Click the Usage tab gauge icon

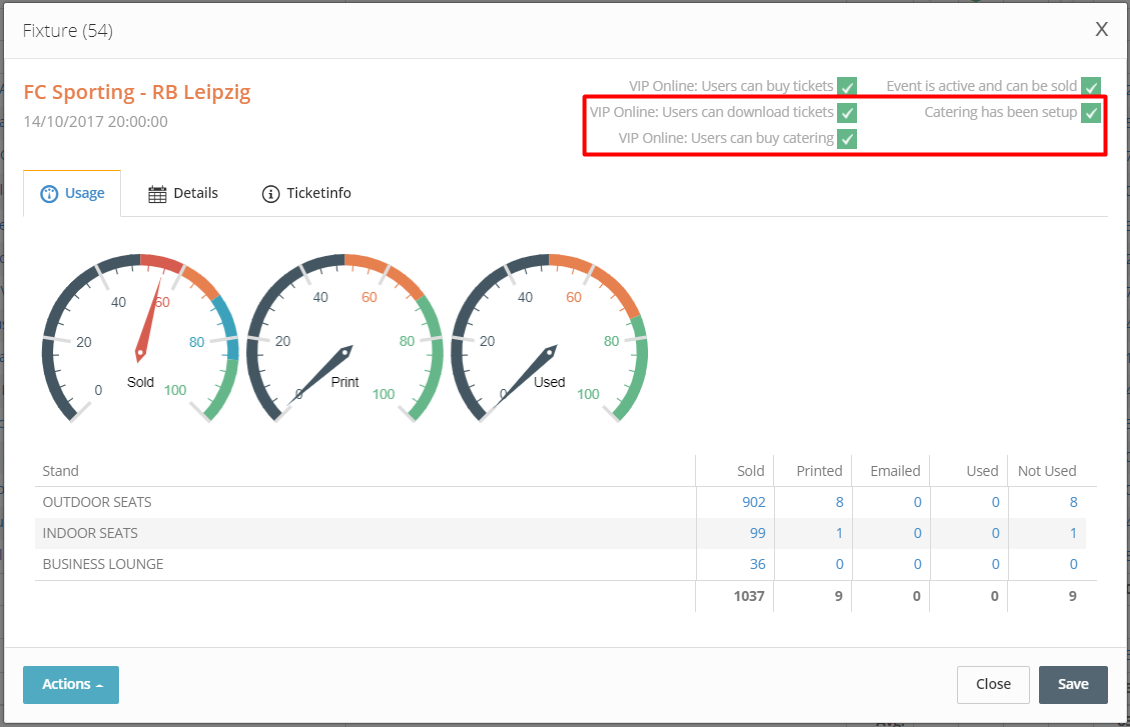point(49,194)
